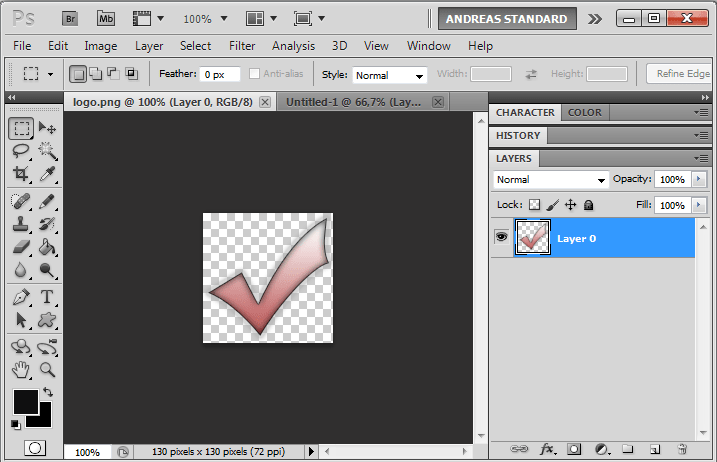The width and height of the screenshot is (717, 462).
Task: Select the History Brush tool
Action: coord(47,224)
